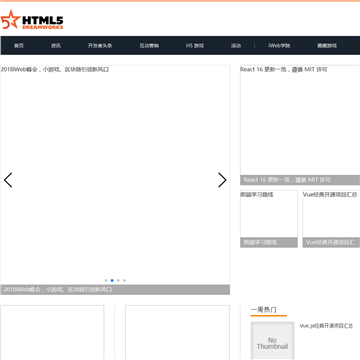Show the previous carousel slide arrow
The image size is (360, 360).
click(x=8, y=180)
